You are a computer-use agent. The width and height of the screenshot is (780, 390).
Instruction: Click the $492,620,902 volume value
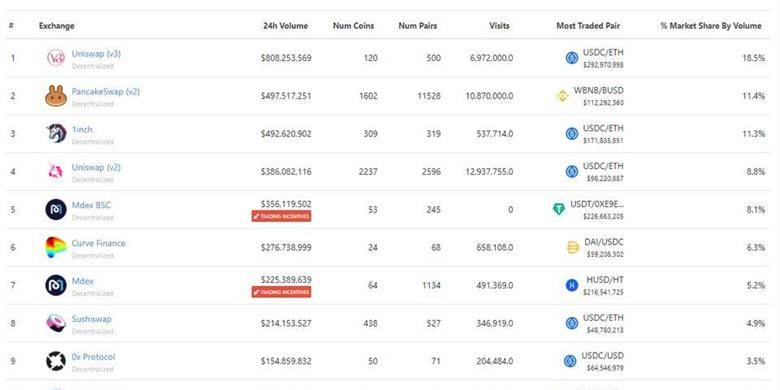pyautogui.click(x=286, y=134)
